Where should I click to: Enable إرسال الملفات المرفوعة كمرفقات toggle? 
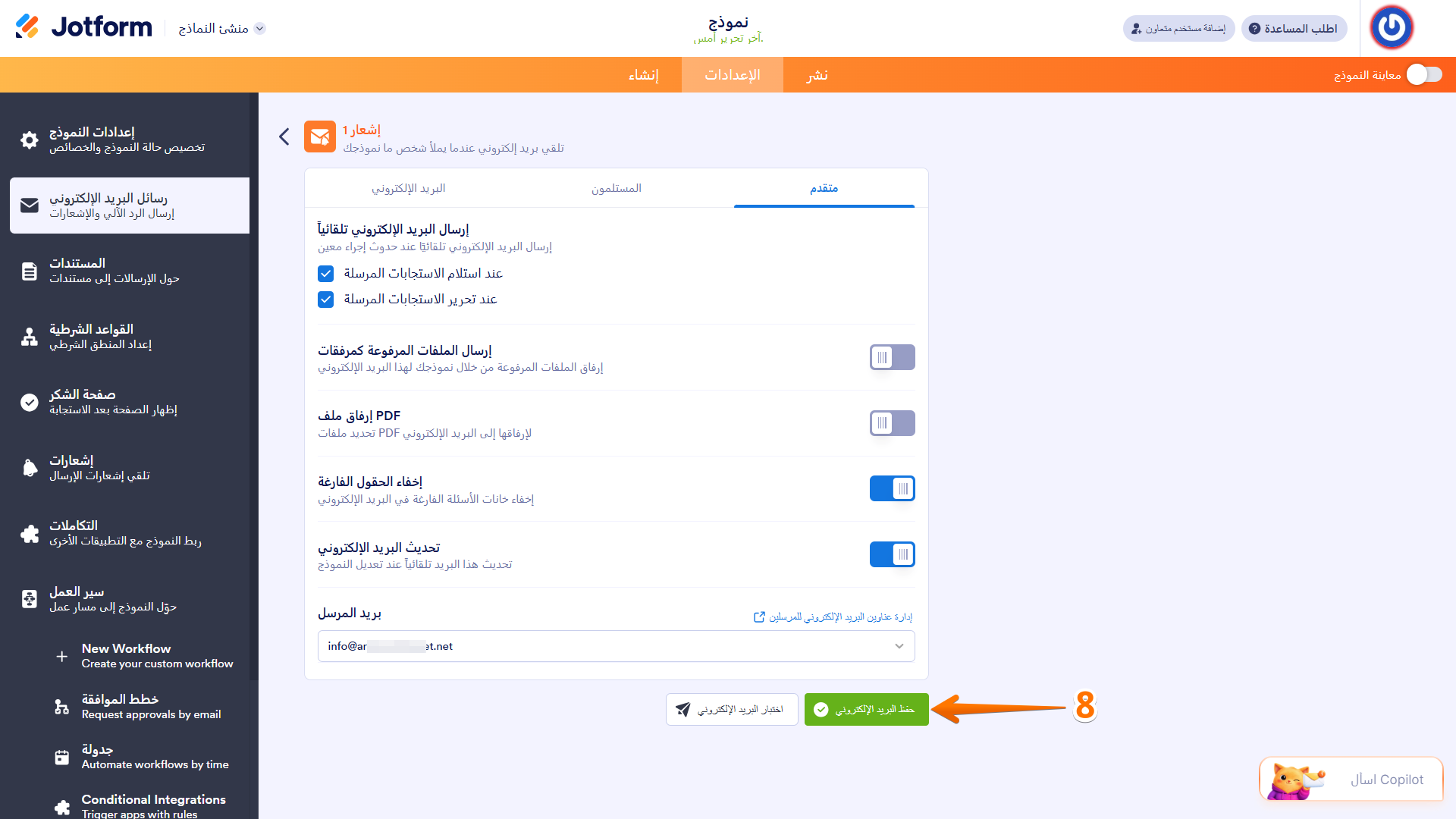pos(892,357)
